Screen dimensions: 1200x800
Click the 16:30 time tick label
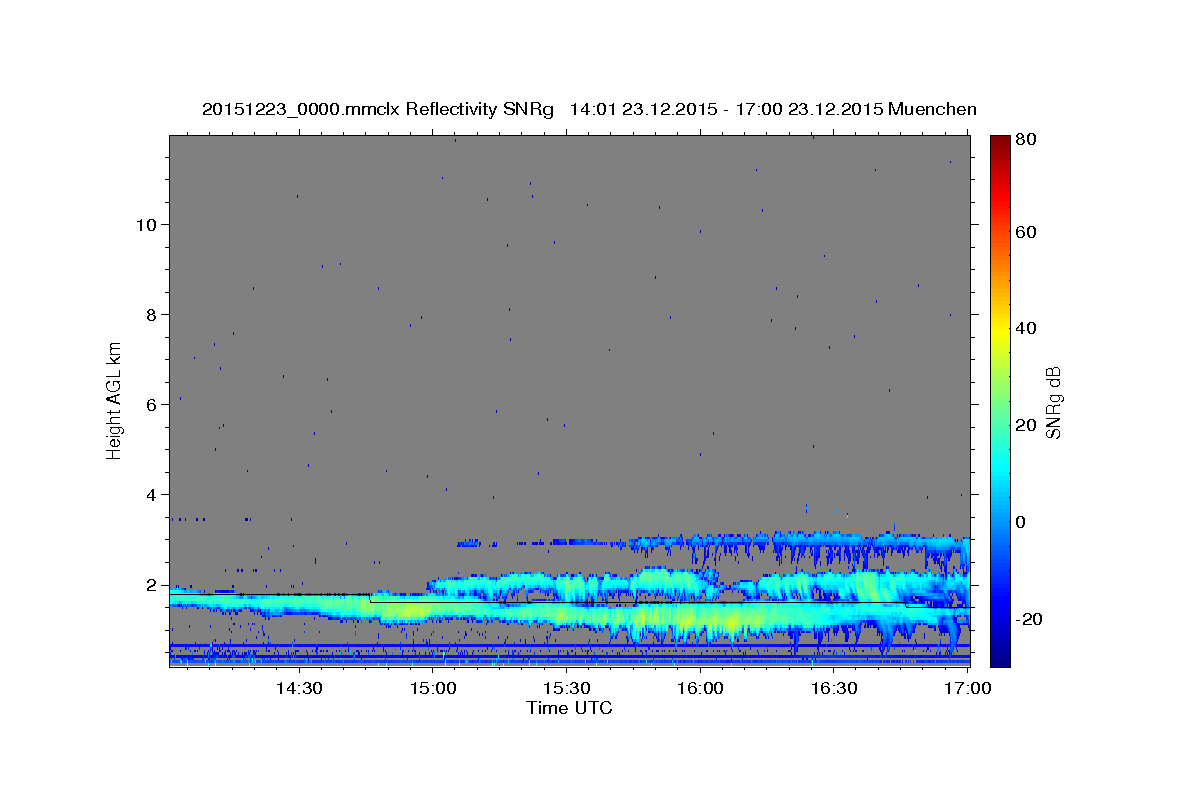click(x=834, y=688)
